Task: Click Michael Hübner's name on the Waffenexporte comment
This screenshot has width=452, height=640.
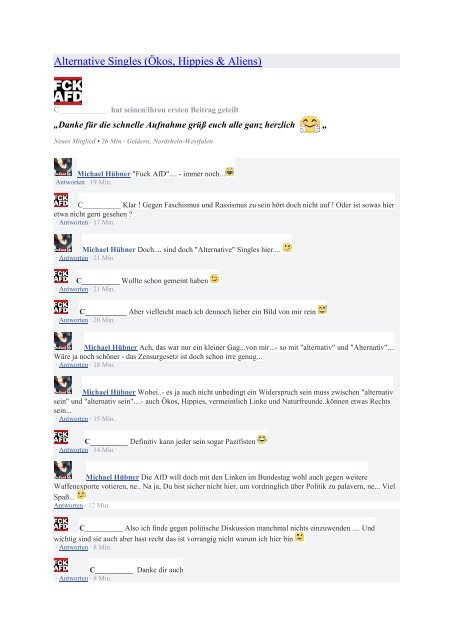Action: click(112, 477)
